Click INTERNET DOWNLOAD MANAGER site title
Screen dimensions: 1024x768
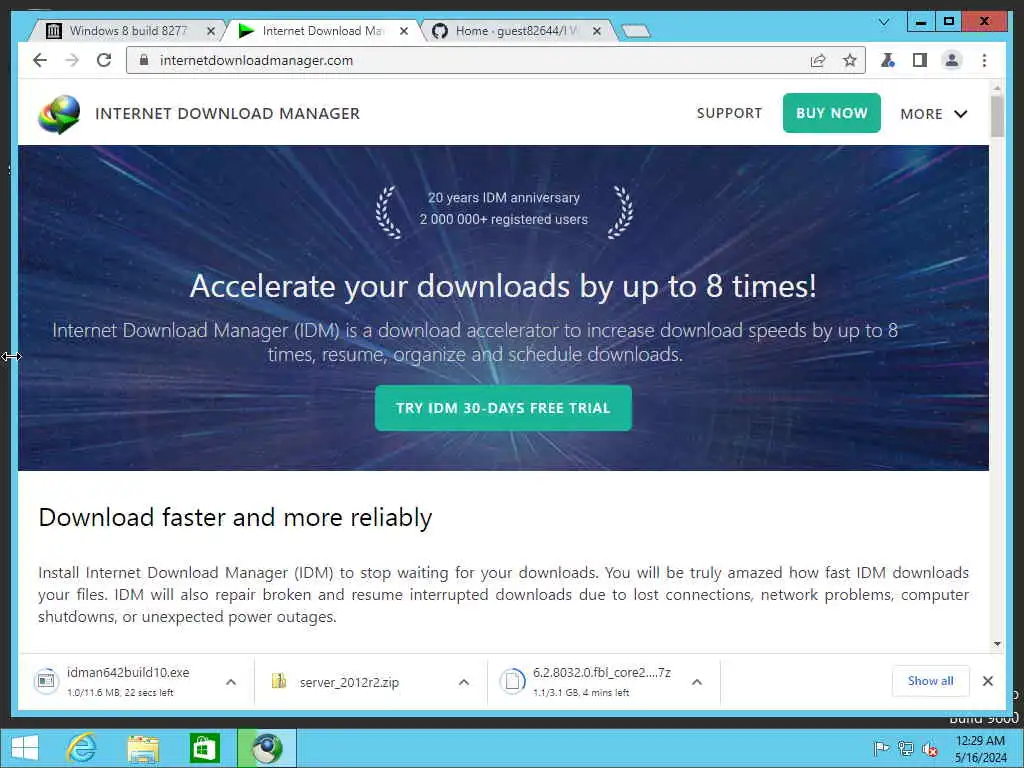[227, 114]
